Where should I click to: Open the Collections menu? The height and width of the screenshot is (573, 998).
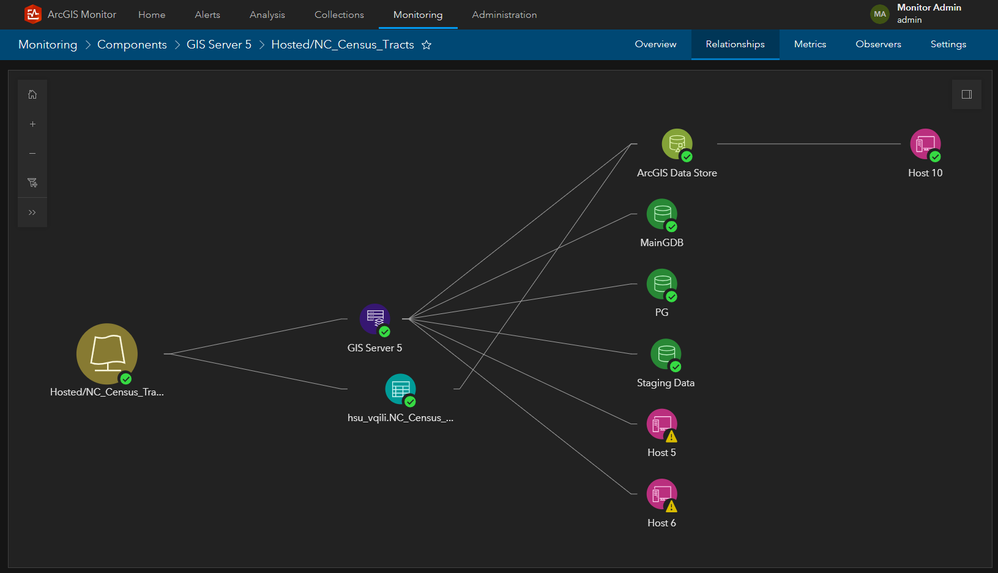click(x=339, y=15)
